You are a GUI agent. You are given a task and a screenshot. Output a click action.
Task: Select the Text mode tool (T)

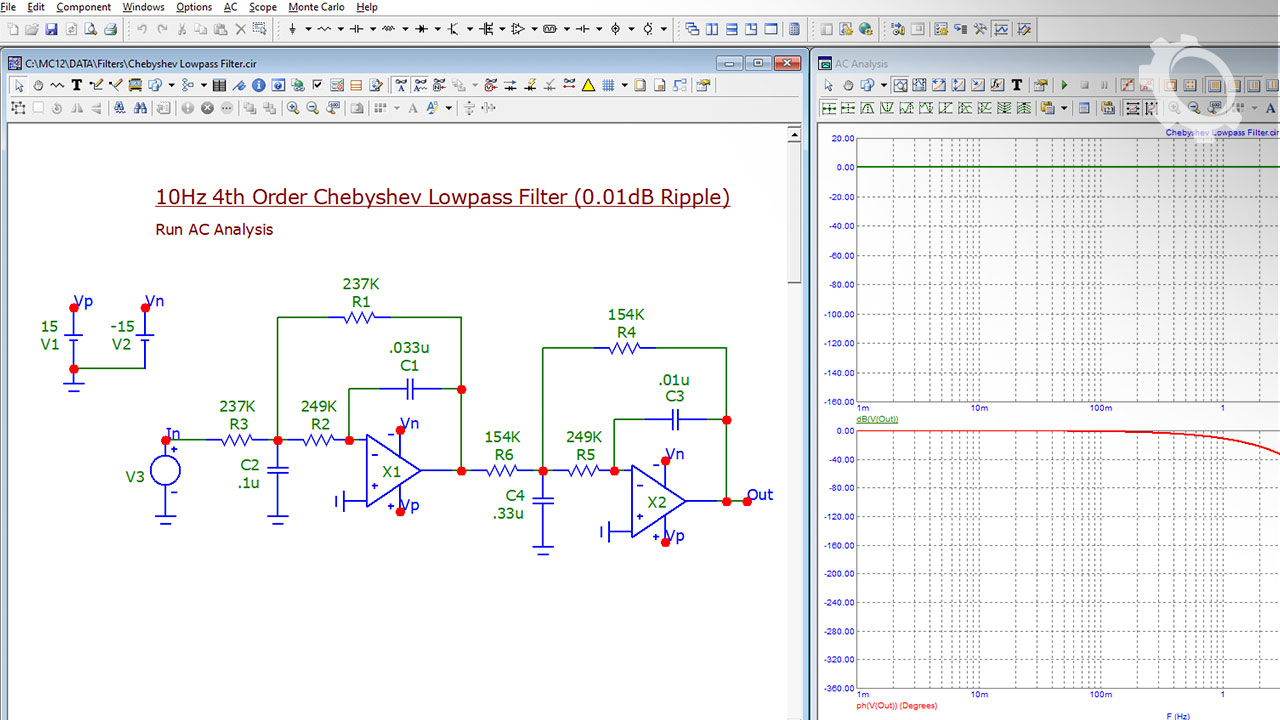point(76,86)
